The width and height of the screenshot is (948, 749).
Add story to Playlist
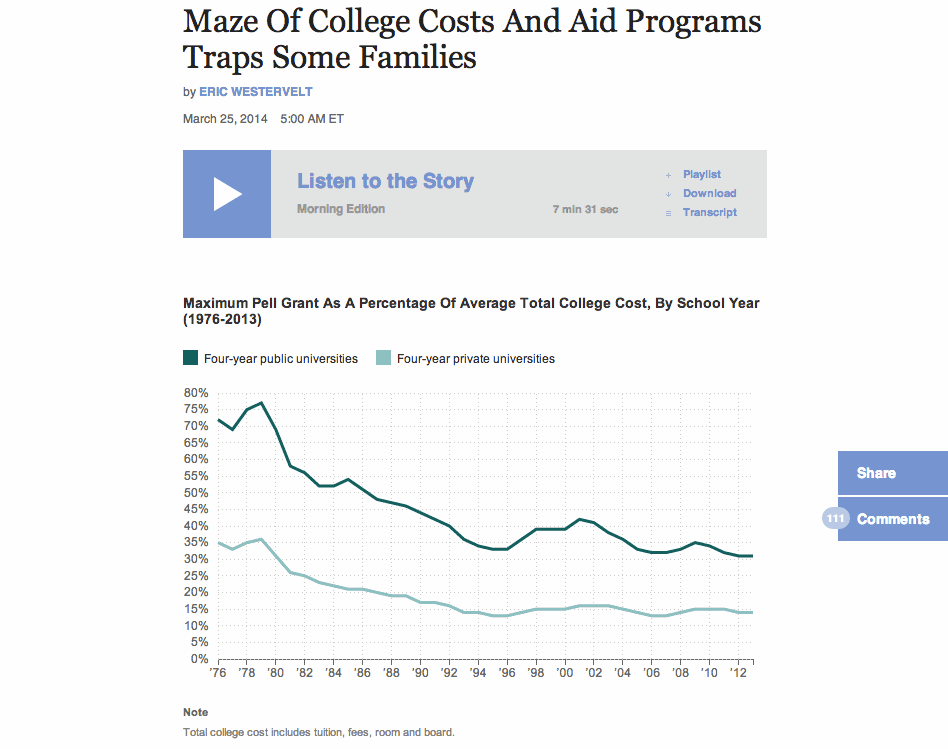point(702,175)
